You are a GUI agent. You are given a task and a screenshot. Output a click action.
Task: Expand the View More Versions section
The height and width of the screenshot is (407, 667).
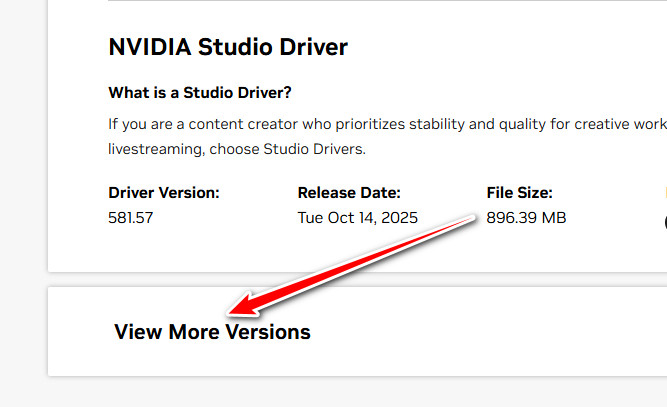pos(212,332)
